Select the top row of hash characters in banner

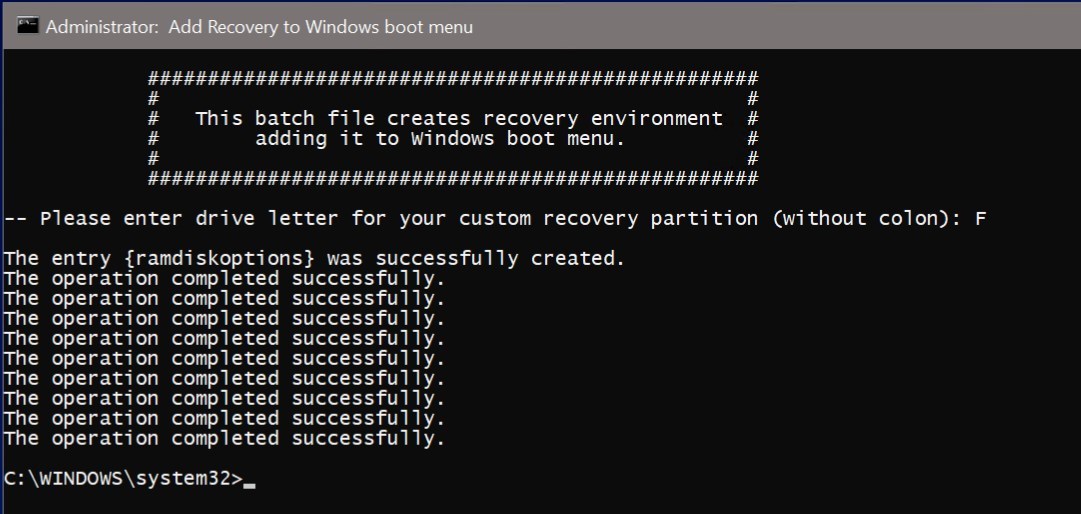pyautogui.click(x=453, y=78)
